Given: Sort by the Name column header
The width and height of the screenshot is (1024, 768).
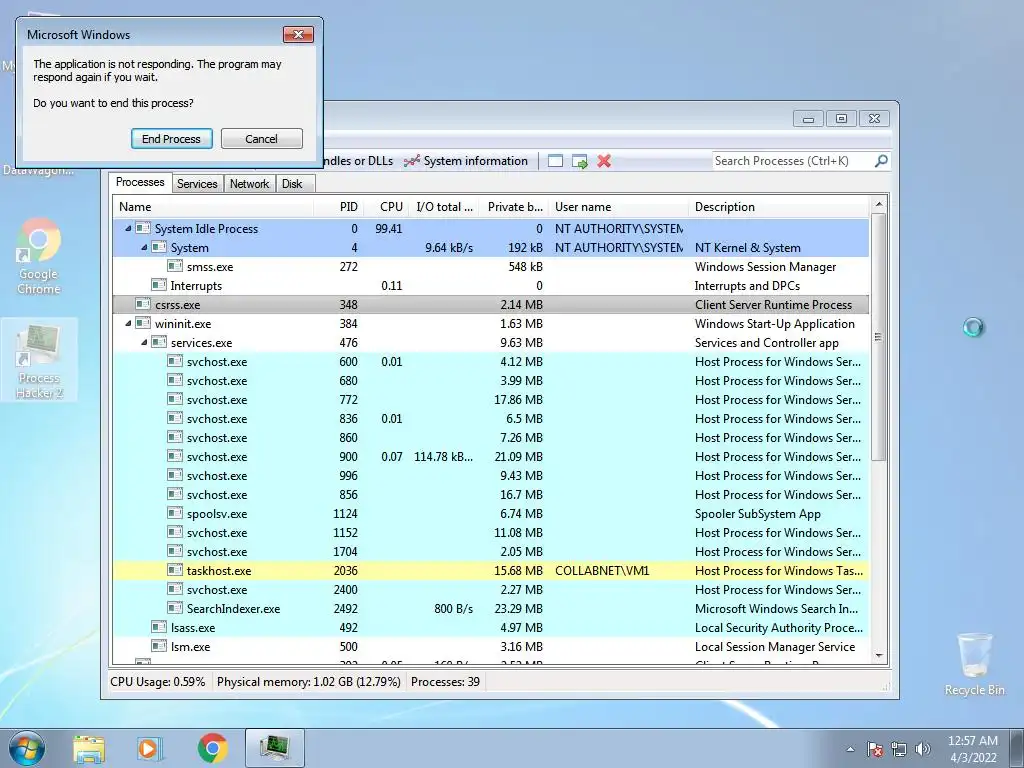Looking at the screenshot, I should click(212, 206).
